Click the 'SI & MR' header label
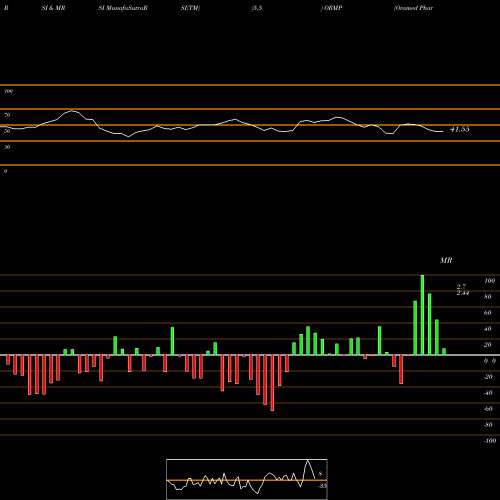The width and height of the screenshot is (500, 500). pos(53,8)
